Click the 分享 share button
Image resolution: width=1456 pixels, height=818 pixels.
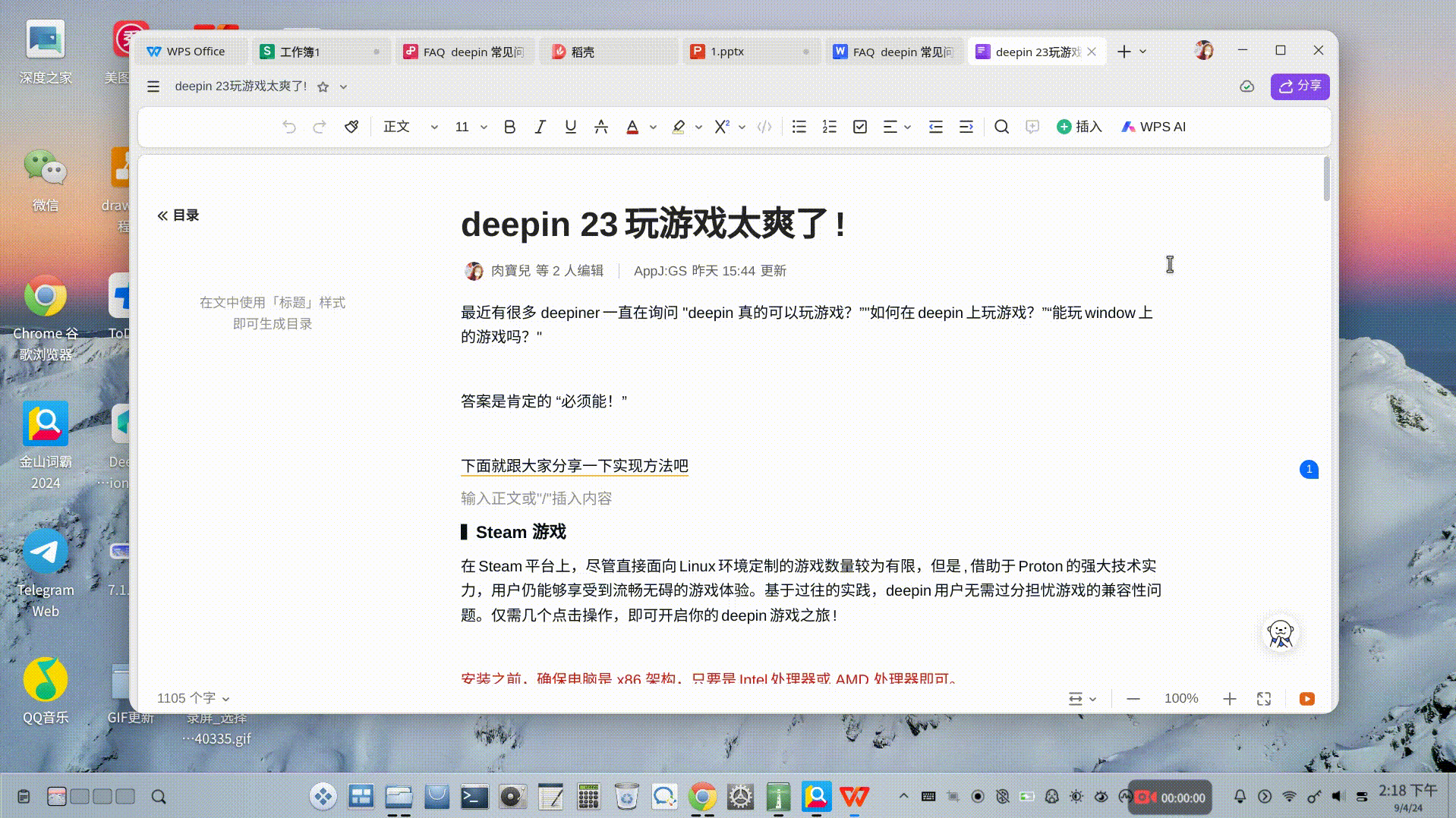click(1299, 87)
